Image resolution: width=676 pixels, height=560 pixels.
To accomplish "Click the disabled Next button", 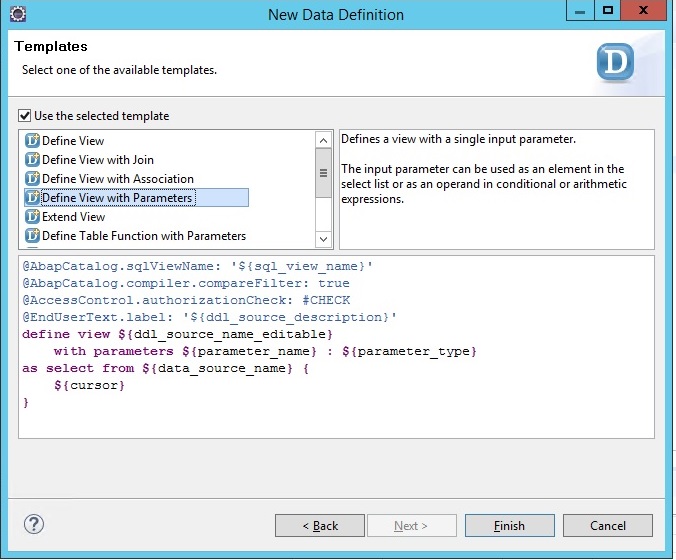I will 411,526.
